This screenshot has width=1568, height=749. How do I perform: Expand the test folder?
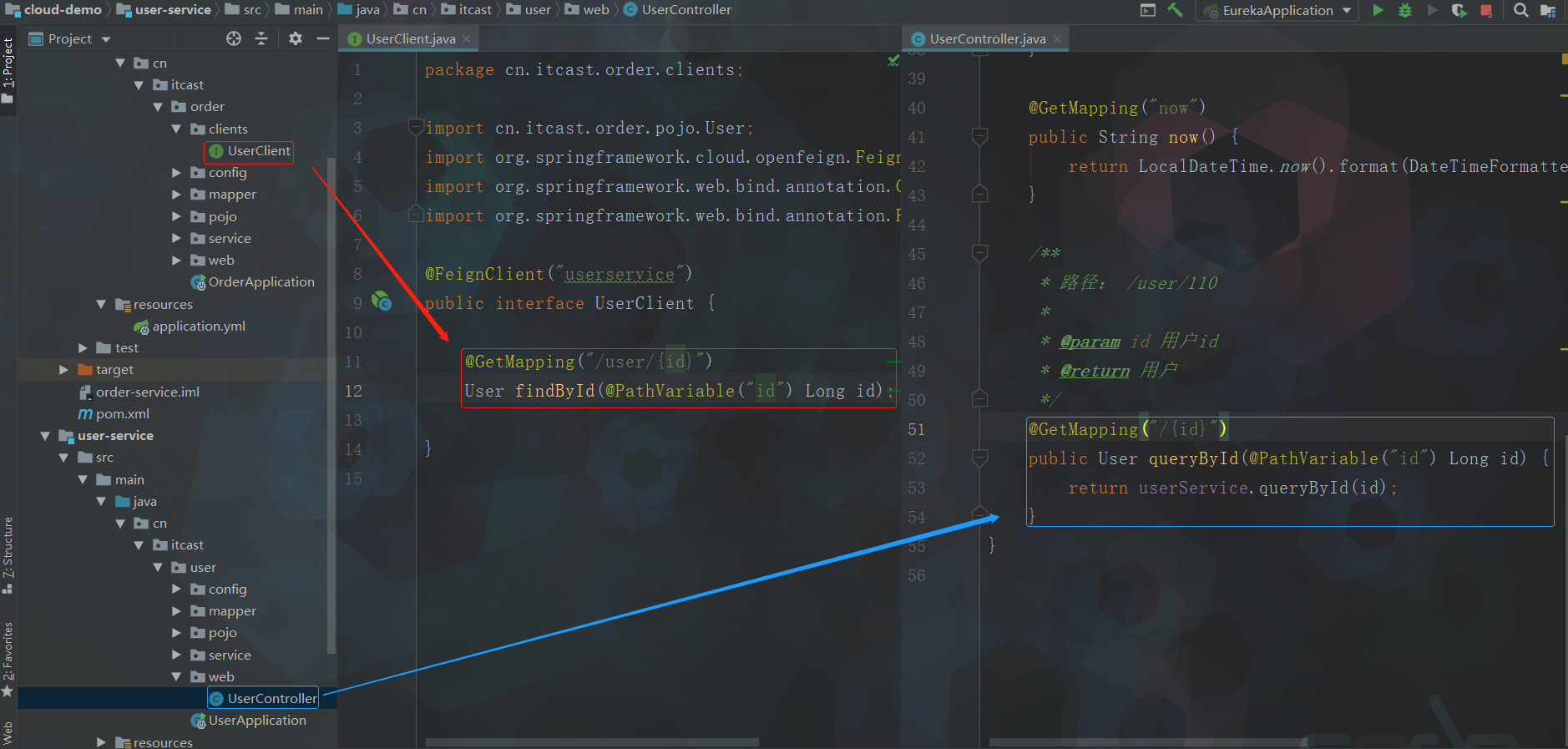coord(83,348)
